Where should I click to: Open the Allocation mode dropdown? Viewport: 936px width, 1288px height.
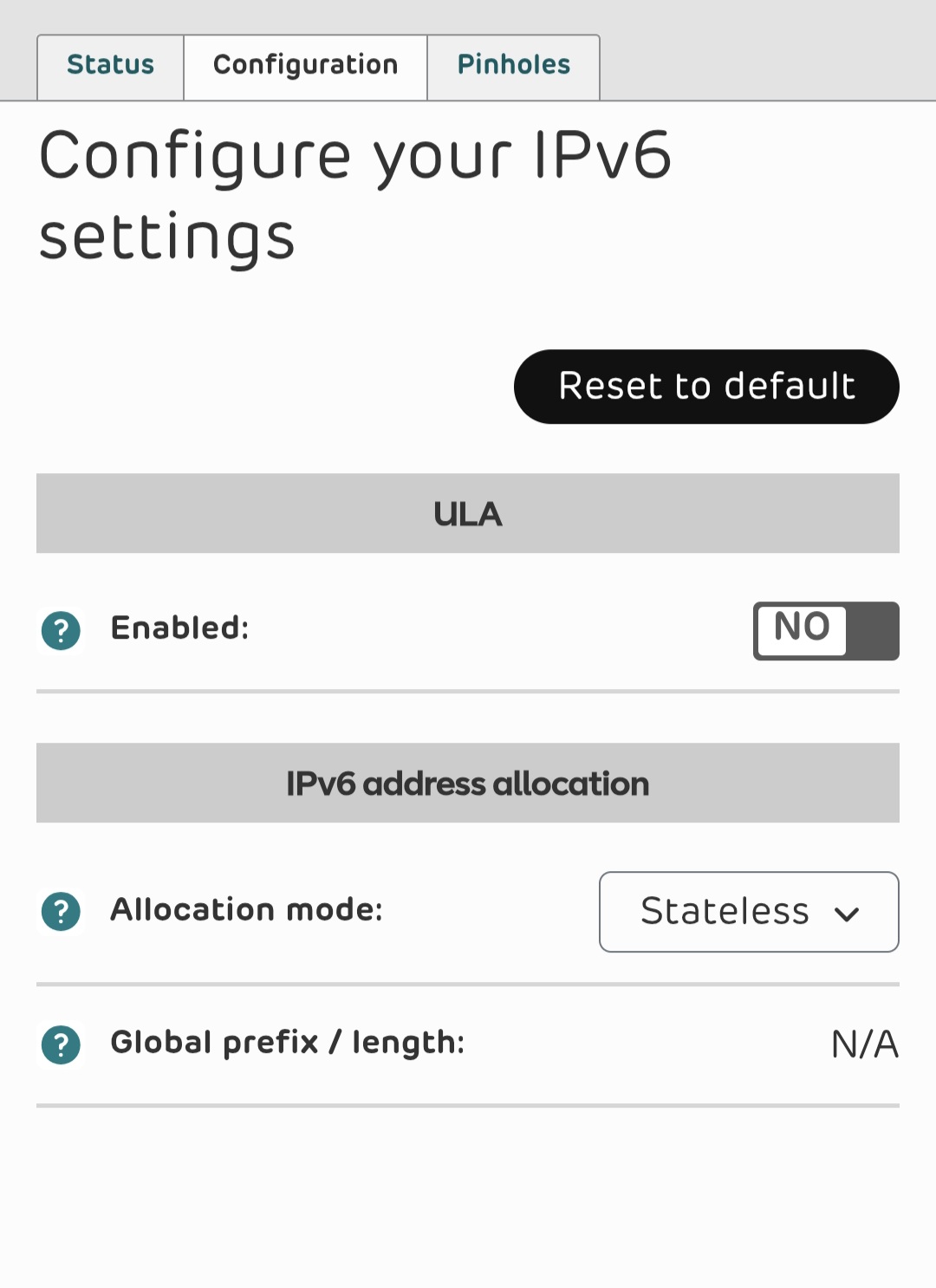click(749, 912)
